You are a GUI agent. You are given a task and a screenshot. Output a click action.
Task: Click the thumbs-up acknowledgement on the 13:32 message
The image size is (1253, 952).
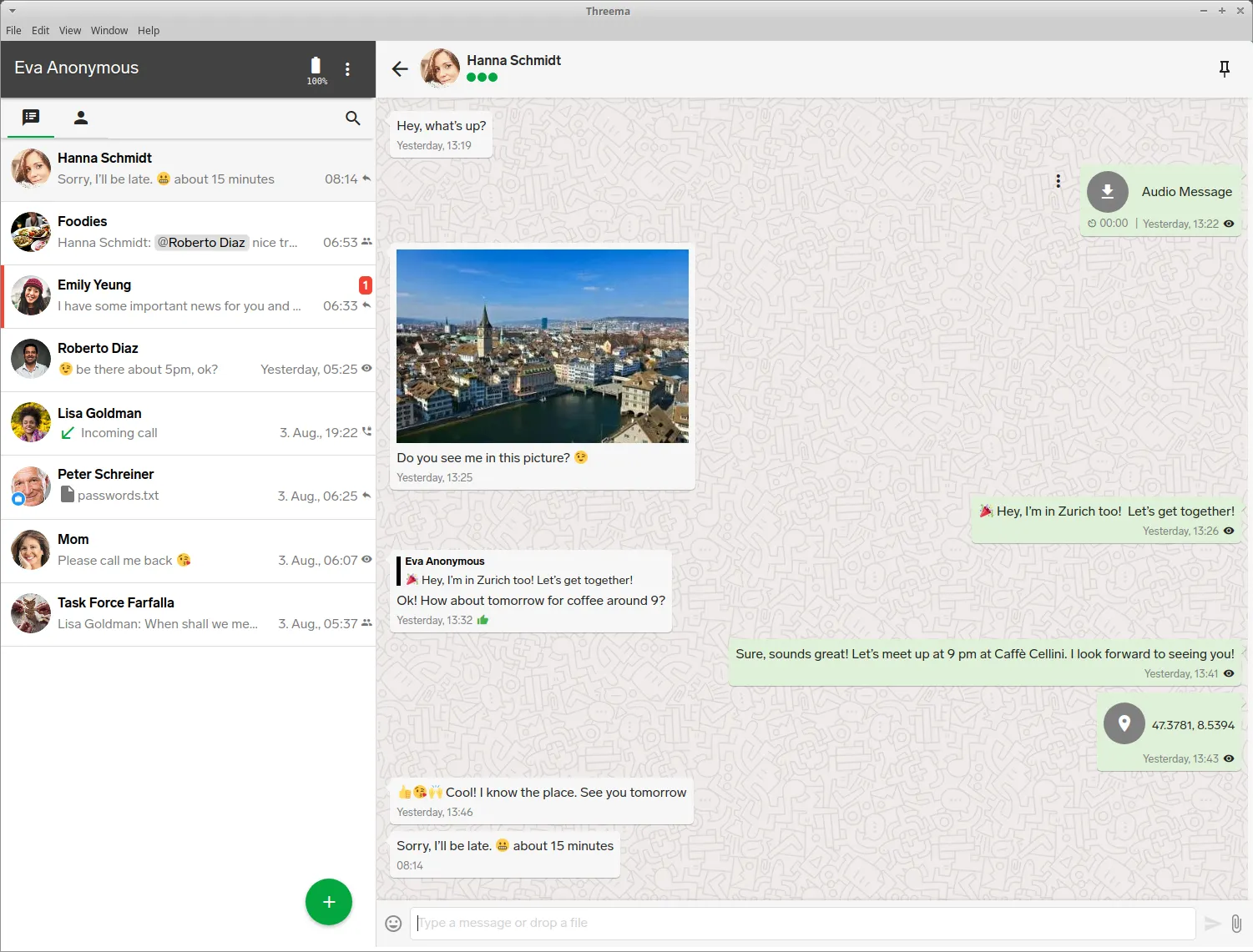[483, 620]
